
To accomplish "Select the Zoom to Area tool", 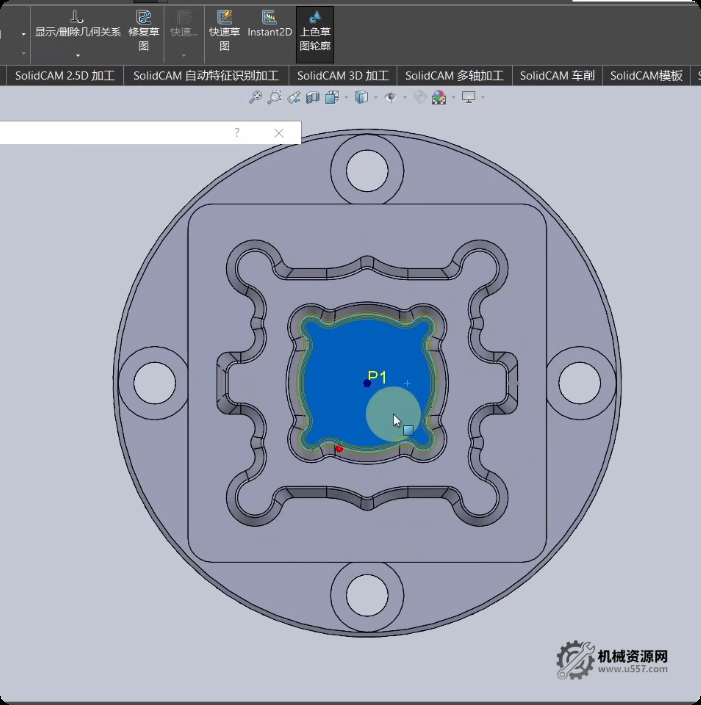I will [274, 97].
